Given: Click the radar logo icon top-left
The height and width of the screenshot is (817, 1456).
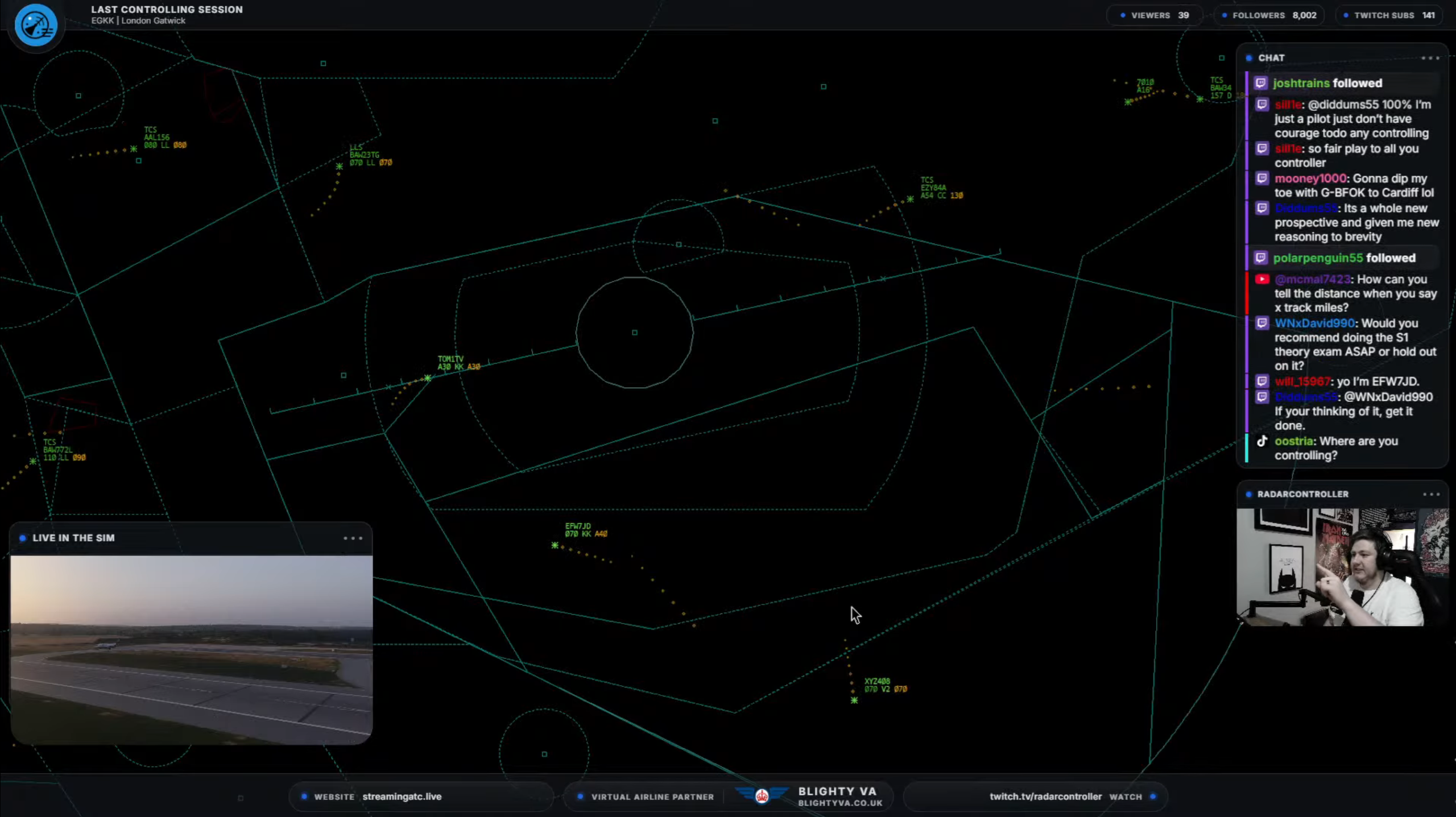Looking at the screenshot, I should pyautogui.click(x=36, y=25).
